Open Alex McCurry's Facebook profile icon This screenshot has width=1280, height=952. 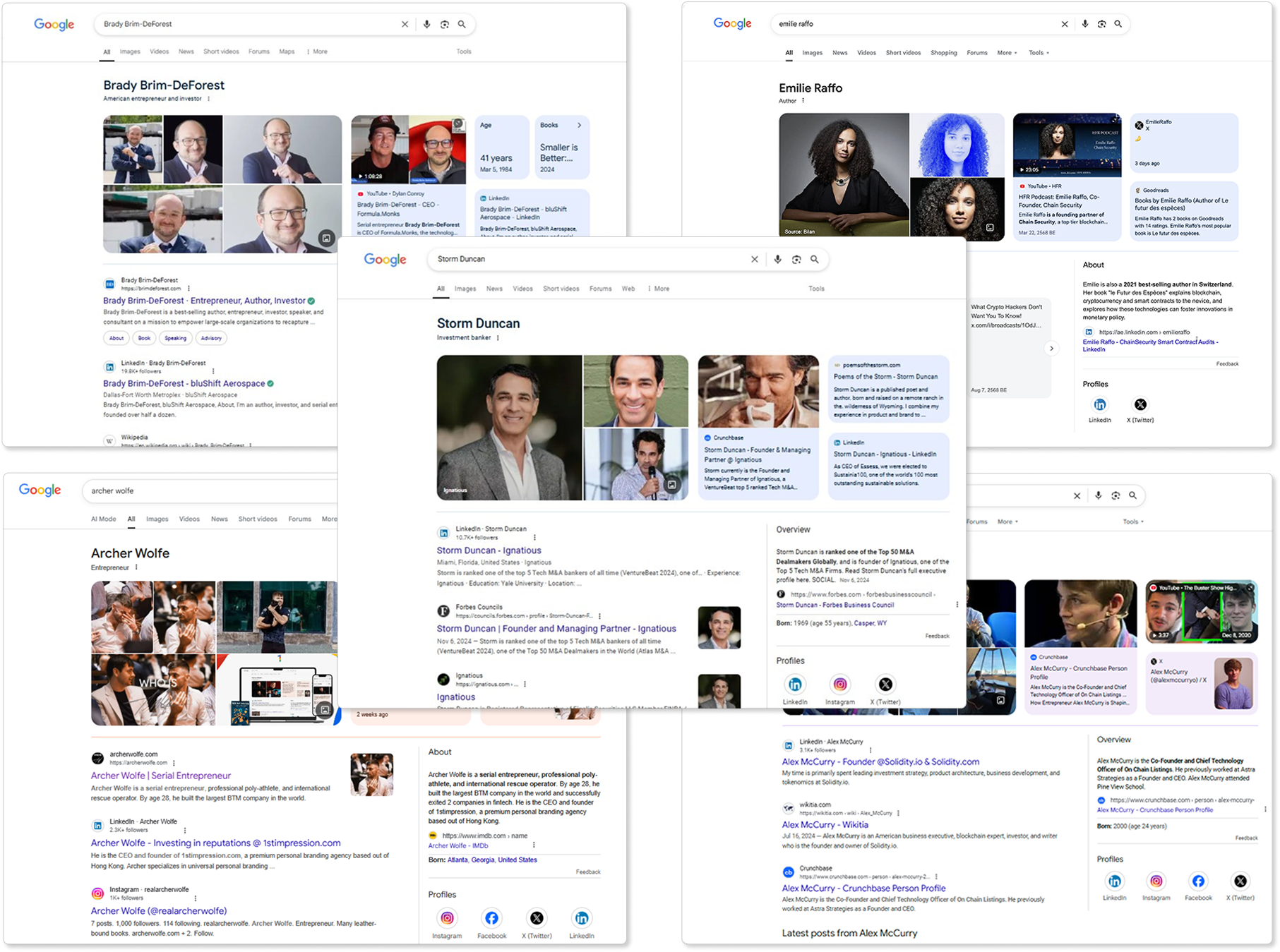(x=1198, y=881)
